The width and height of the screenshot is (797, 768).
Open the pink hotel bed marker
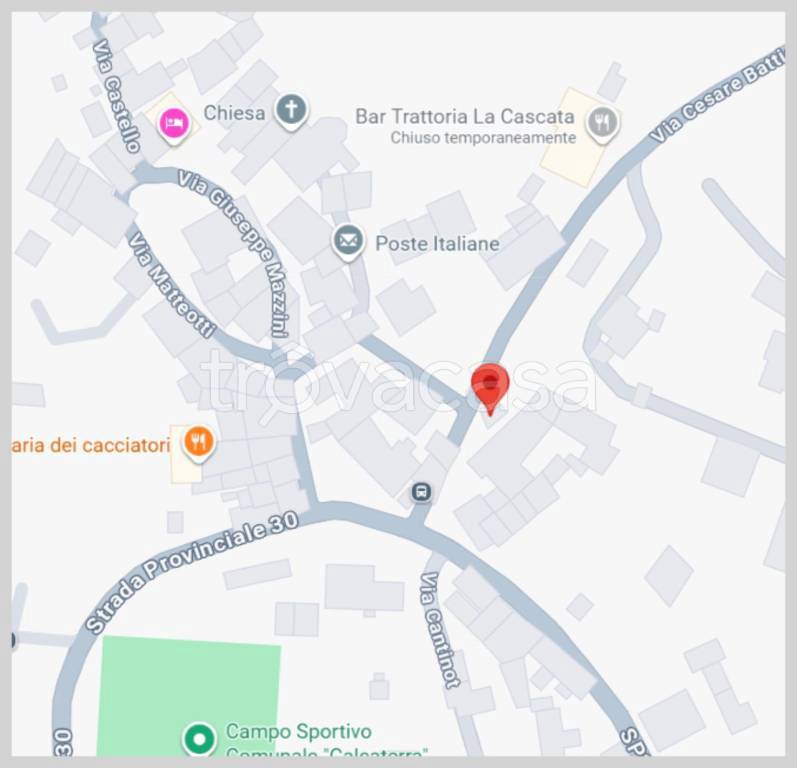point(174,125)
